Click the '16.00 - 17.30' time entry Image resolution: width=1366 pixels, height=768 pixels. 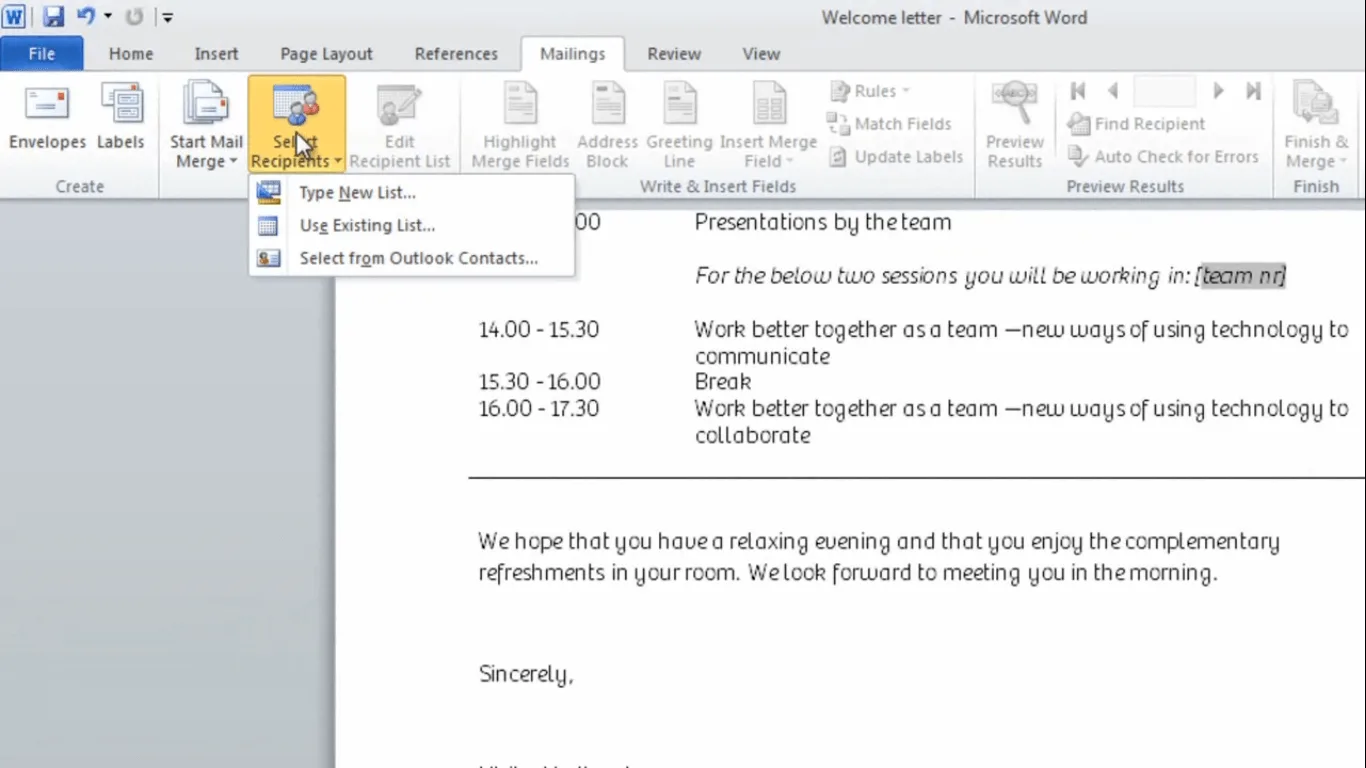539,409
